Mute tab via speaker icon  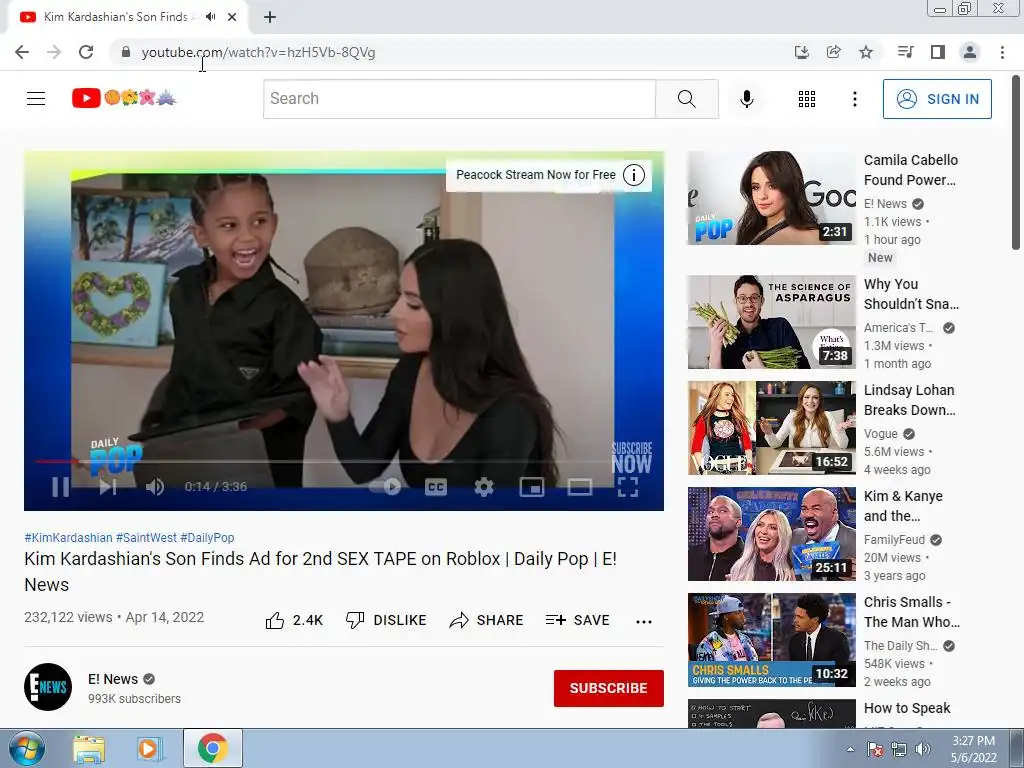pyautogui.click(x=210, y=17)
